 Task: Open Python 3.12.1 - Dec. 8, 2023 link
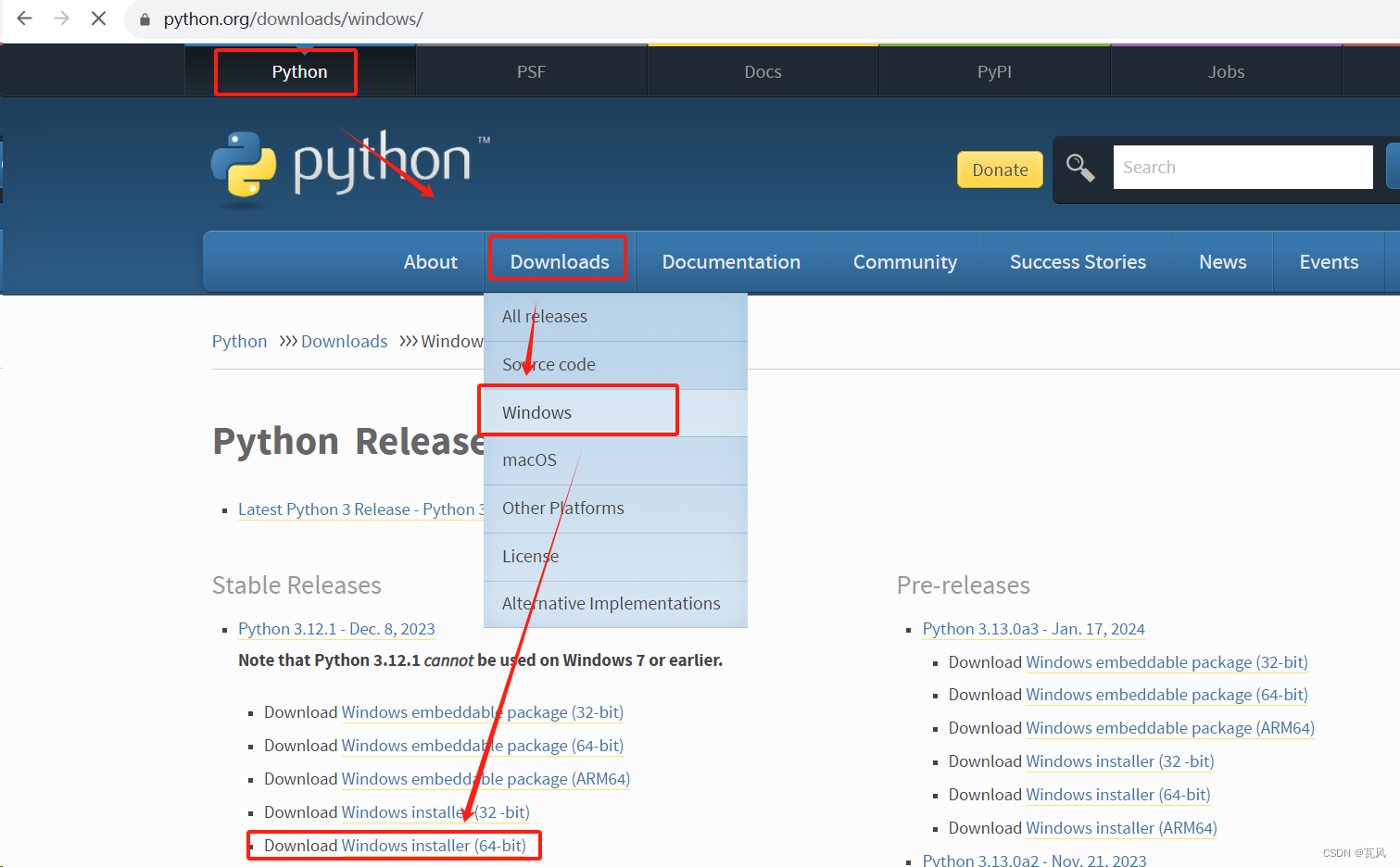[336, 629]
